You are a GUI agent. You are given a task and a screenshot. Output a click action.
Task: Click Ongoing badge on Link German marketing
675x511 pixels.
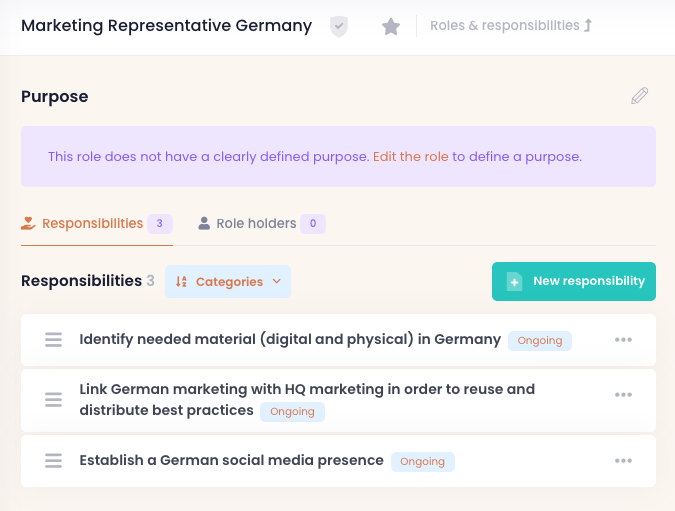[292, 411]
